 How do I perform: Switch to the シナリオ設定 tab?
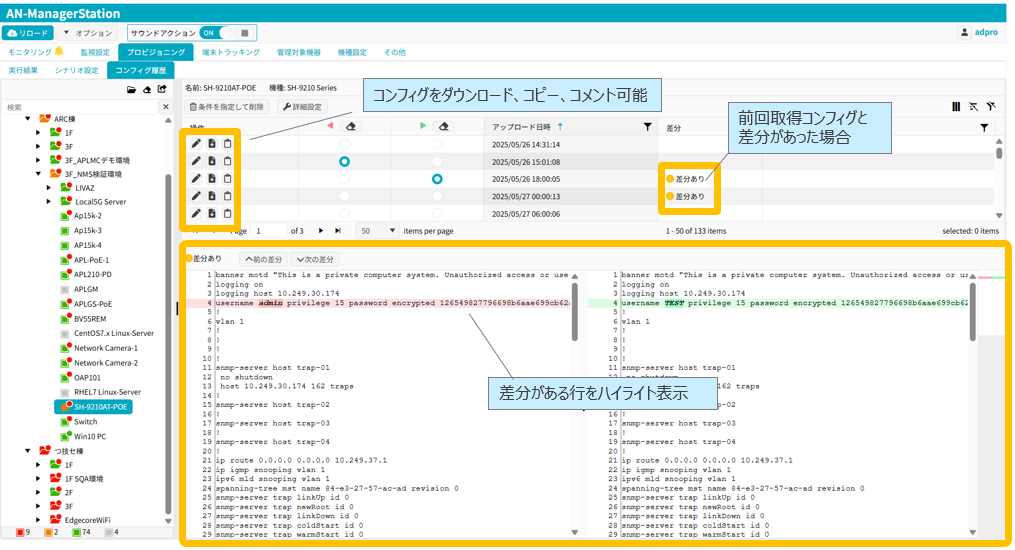(x=74, y=71)
